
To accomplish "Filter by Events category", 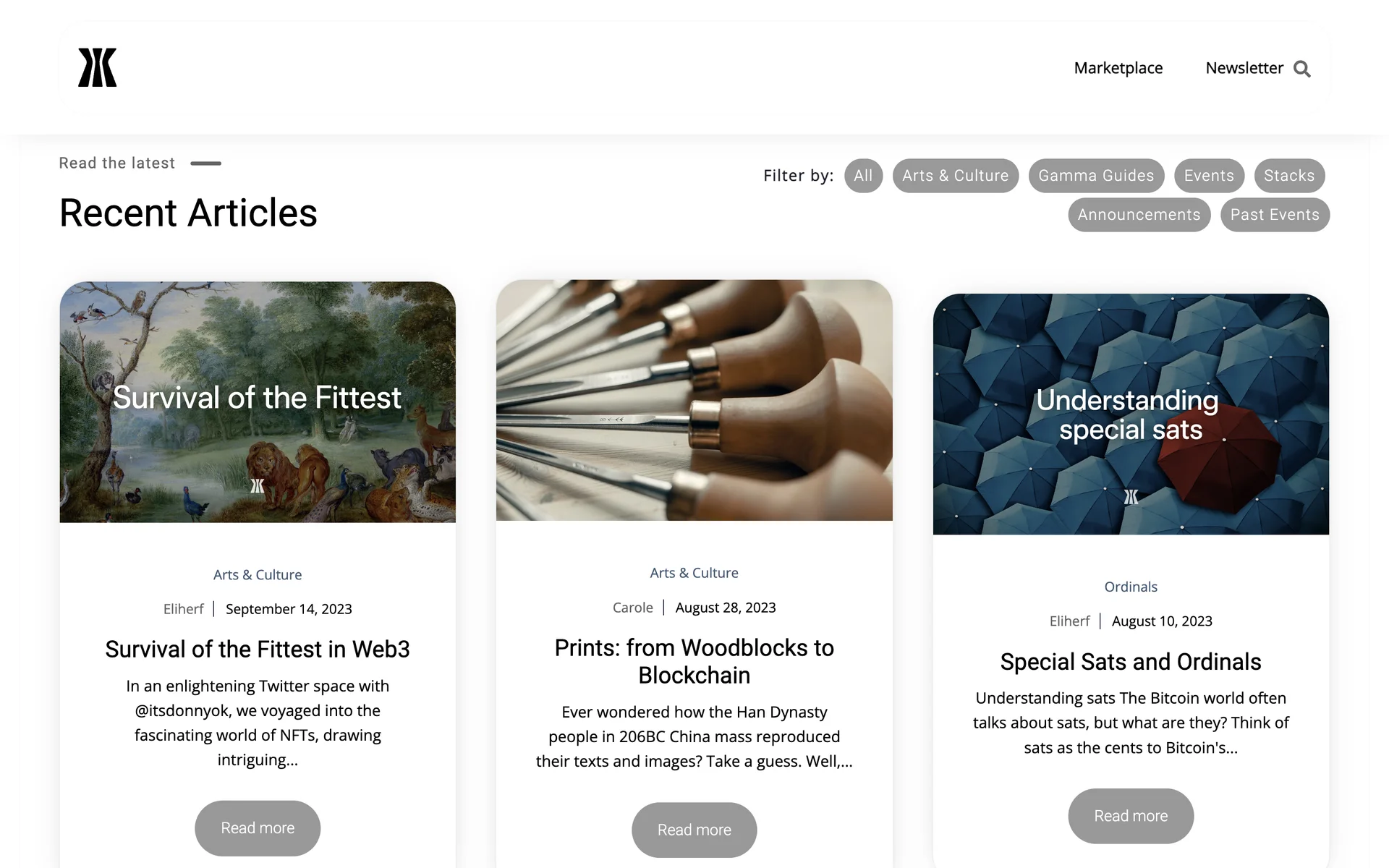I will (1209, 176).
